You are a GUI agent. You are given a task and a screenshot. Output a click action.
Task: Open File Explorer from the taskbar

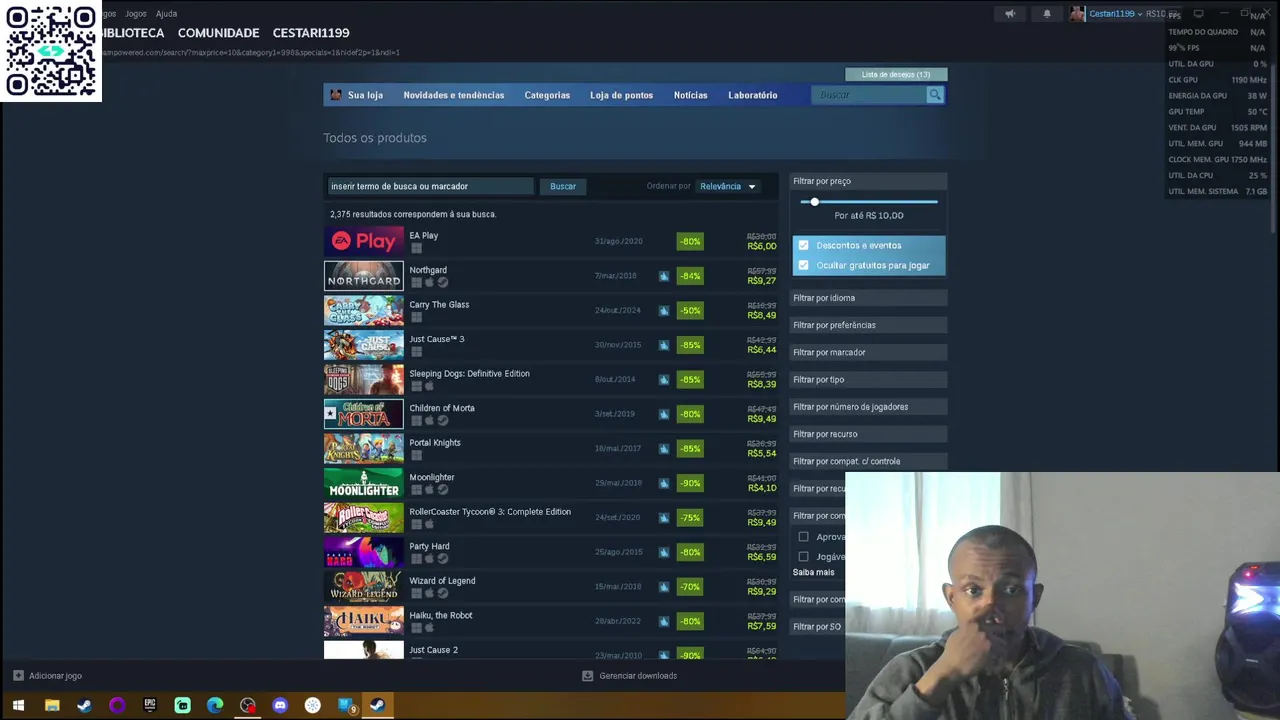tap(52, 705)
